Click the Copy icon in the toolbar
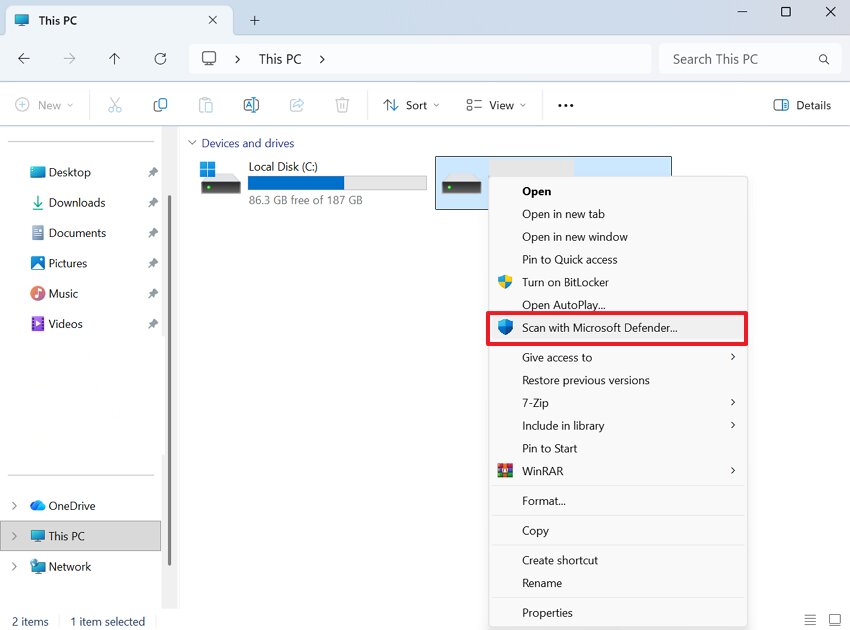 (160, 104)
